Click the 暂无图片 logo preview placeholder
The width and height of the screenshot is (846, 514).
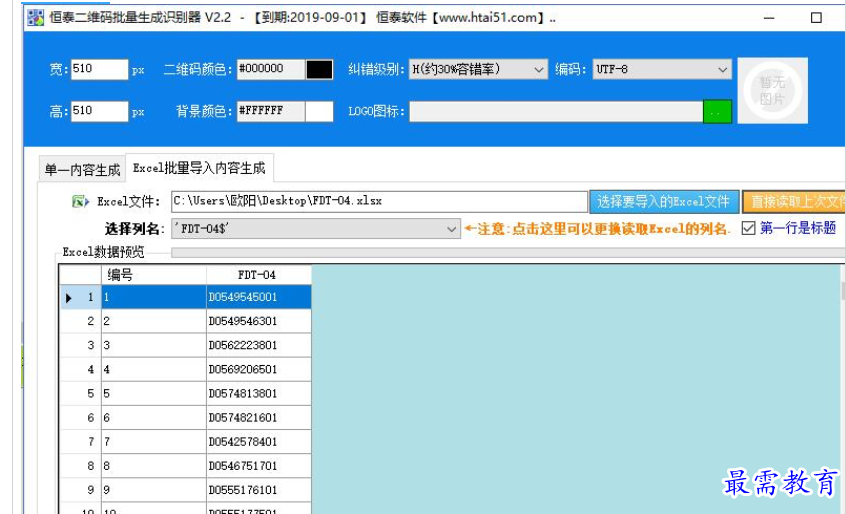pyautogui.click(x=772, y=91)
